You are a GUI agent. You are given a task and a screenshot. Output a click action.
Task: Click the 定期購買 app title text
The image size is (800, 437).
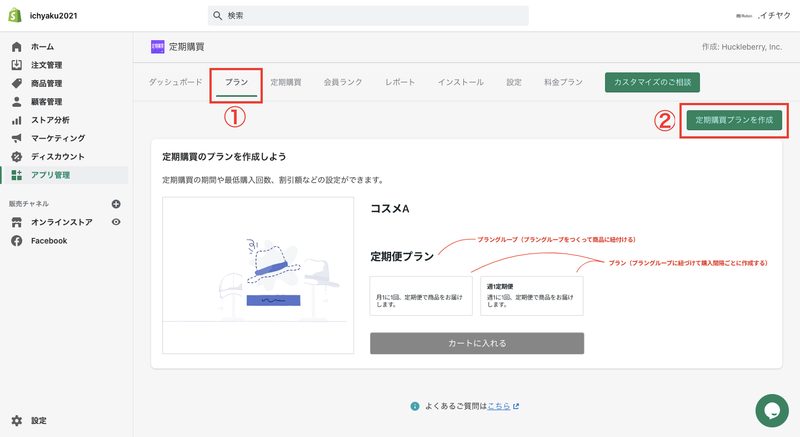tap(187, 47)
